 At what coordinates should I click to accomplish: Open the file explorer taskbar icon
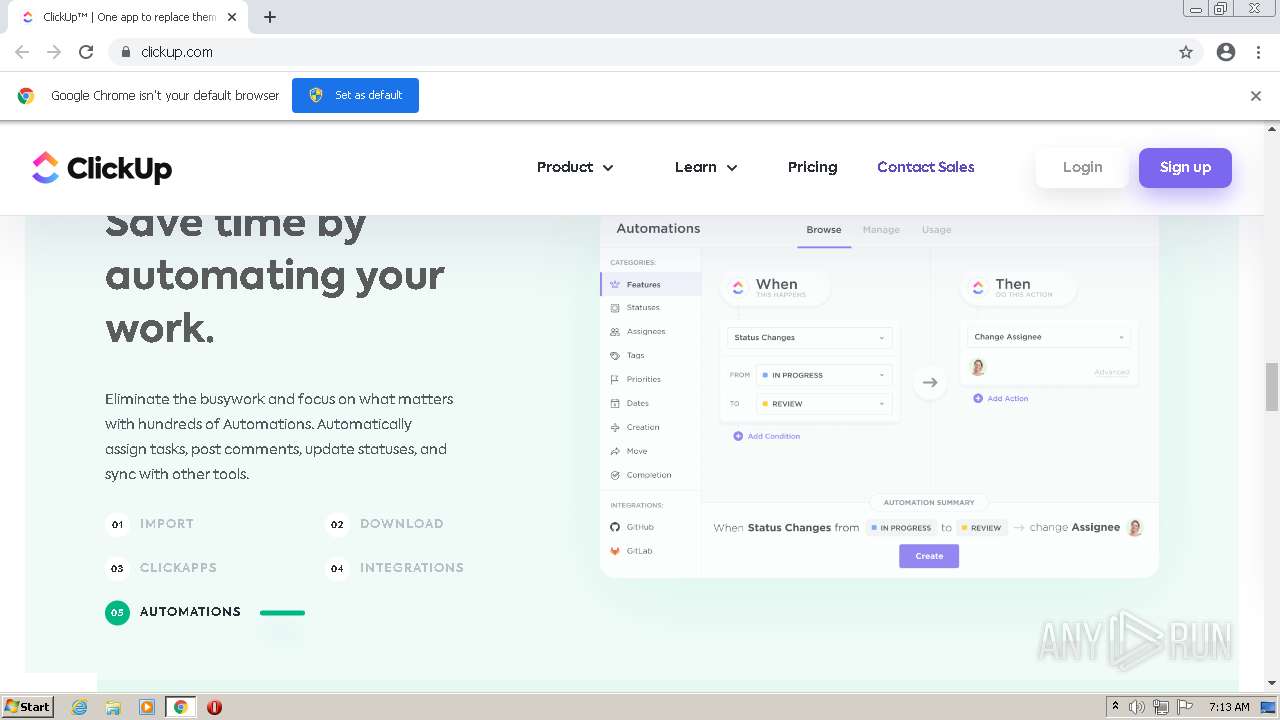point(113,707)
